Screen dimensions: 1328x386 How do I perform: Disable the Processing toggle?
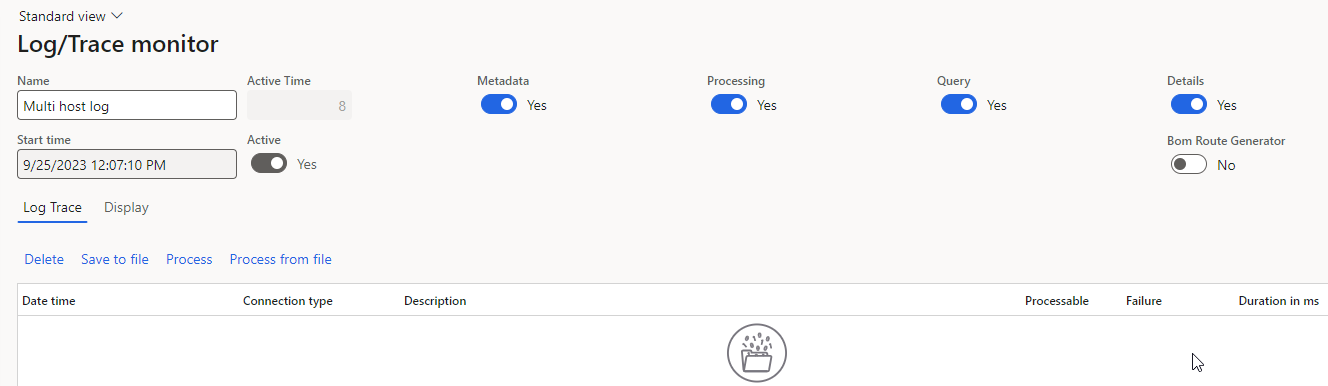pyautogui.click(x=729, y=104)
